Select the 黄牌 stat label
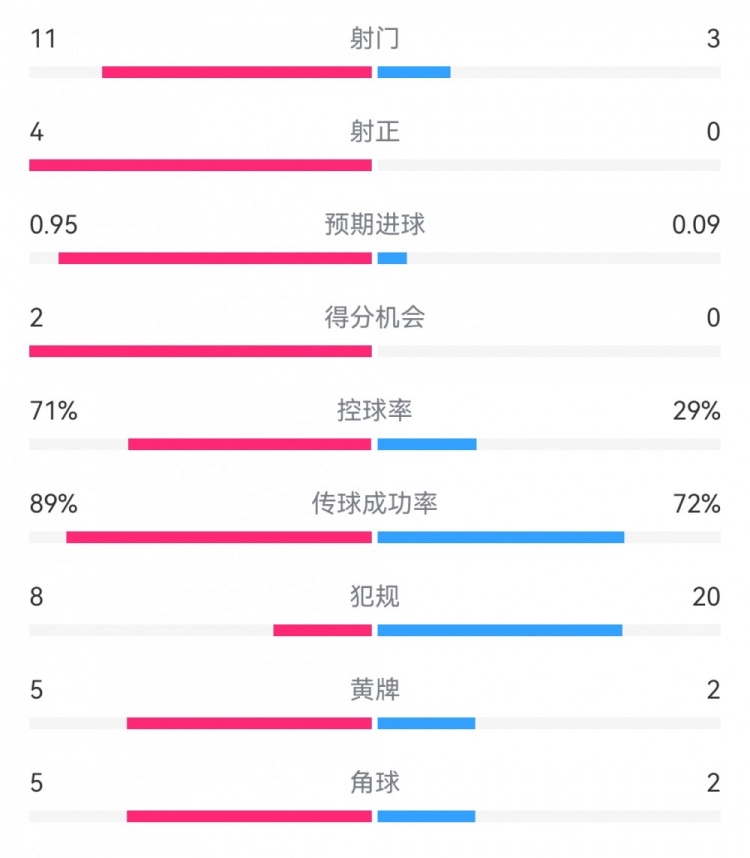 [375, 690]
